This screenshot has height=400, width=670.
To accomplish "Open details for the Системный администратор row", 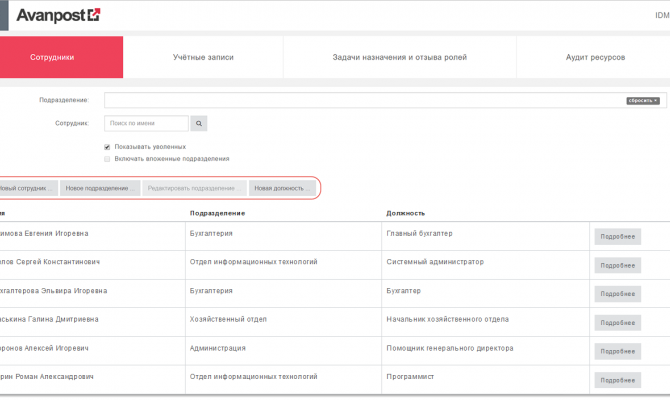I will pos(617,265).
